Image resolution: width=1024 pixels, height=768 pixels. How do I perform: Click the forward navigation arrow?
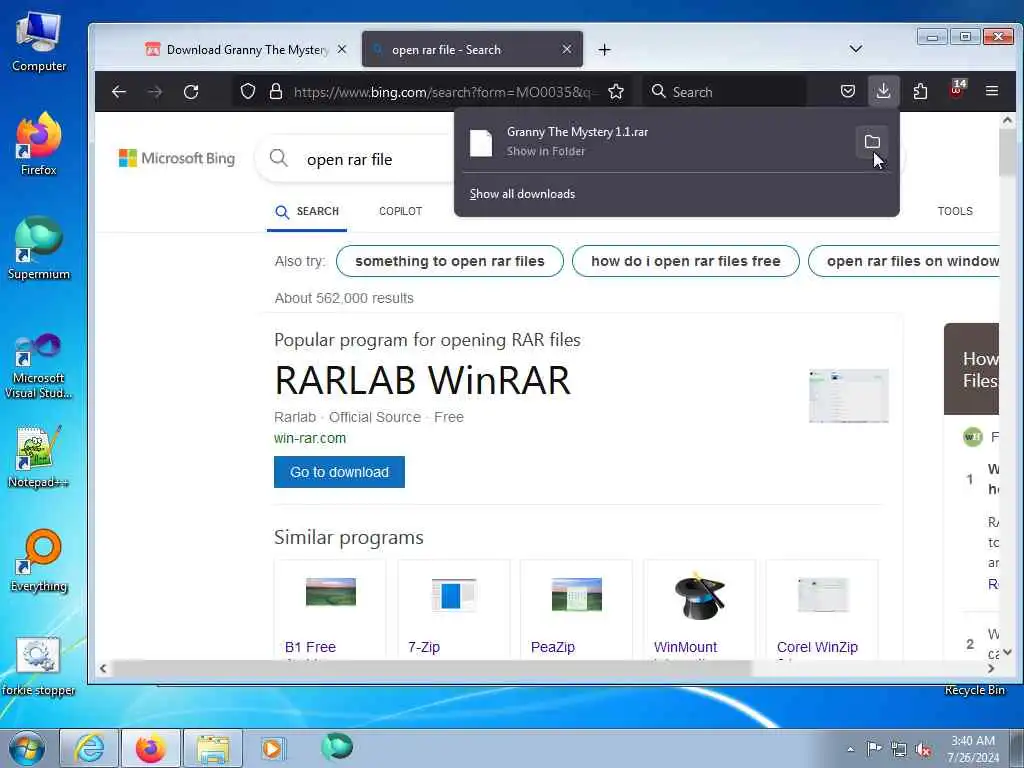155,91
